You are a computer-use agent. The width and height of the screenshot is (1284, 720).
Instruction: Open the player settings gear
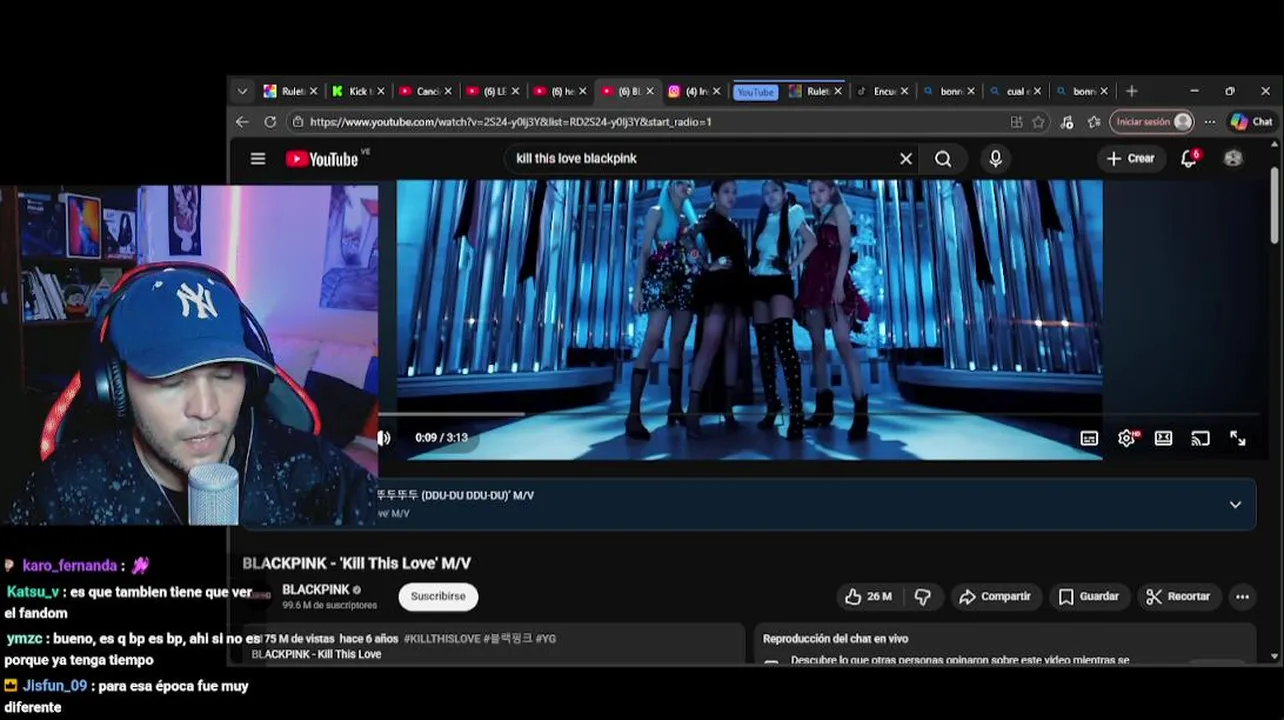1127,438
